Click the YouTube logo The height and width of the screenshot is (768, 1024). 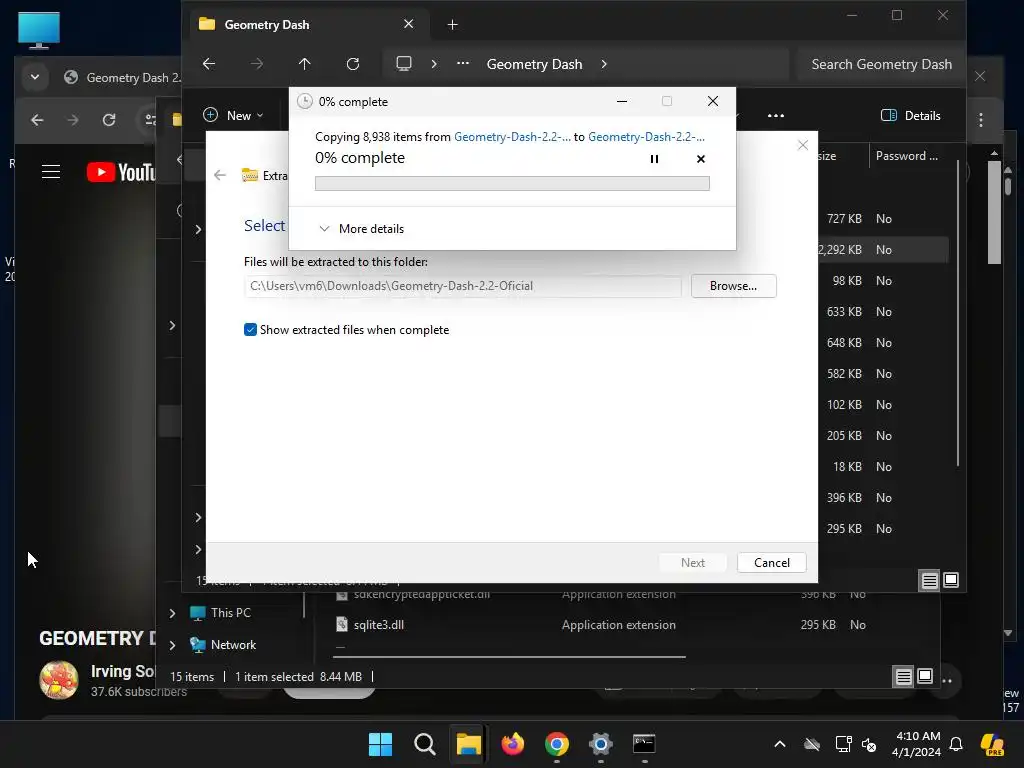coord(121,172)
